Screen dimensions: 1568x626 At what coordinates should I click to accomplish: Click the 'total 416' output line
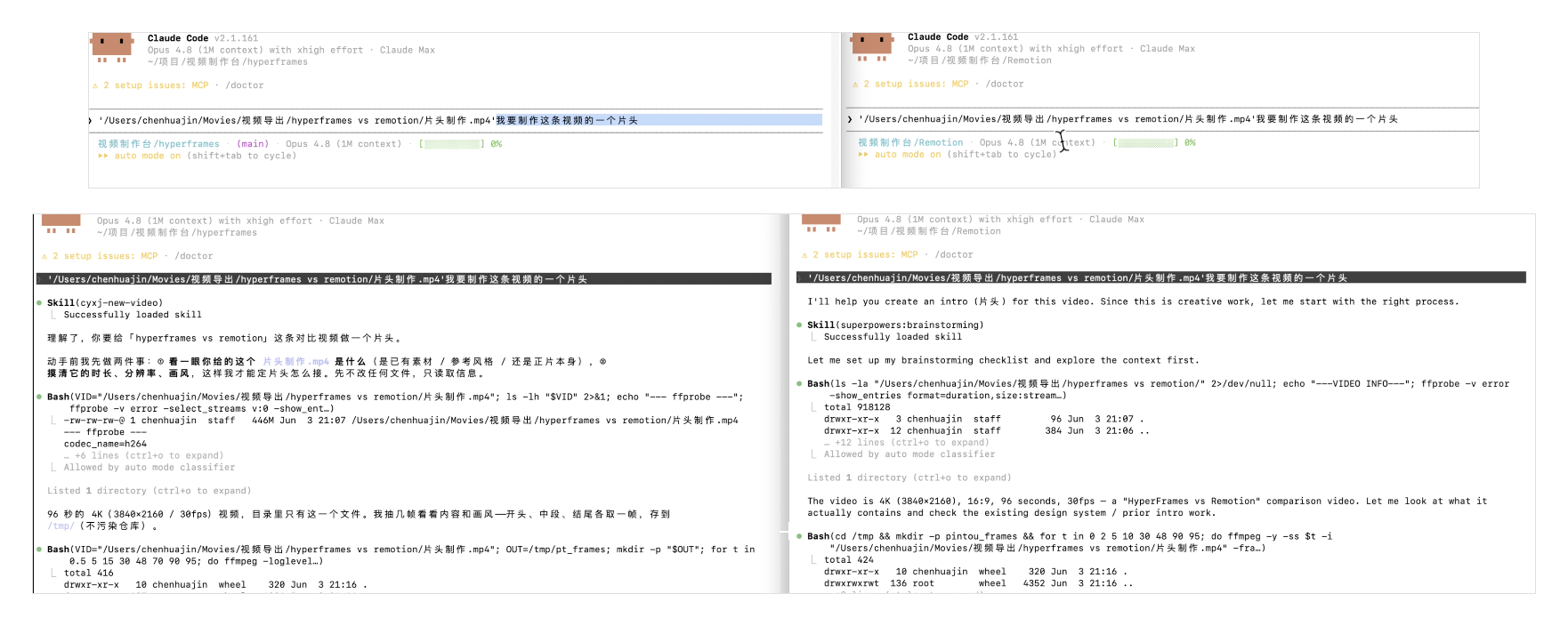coord(89,574)
